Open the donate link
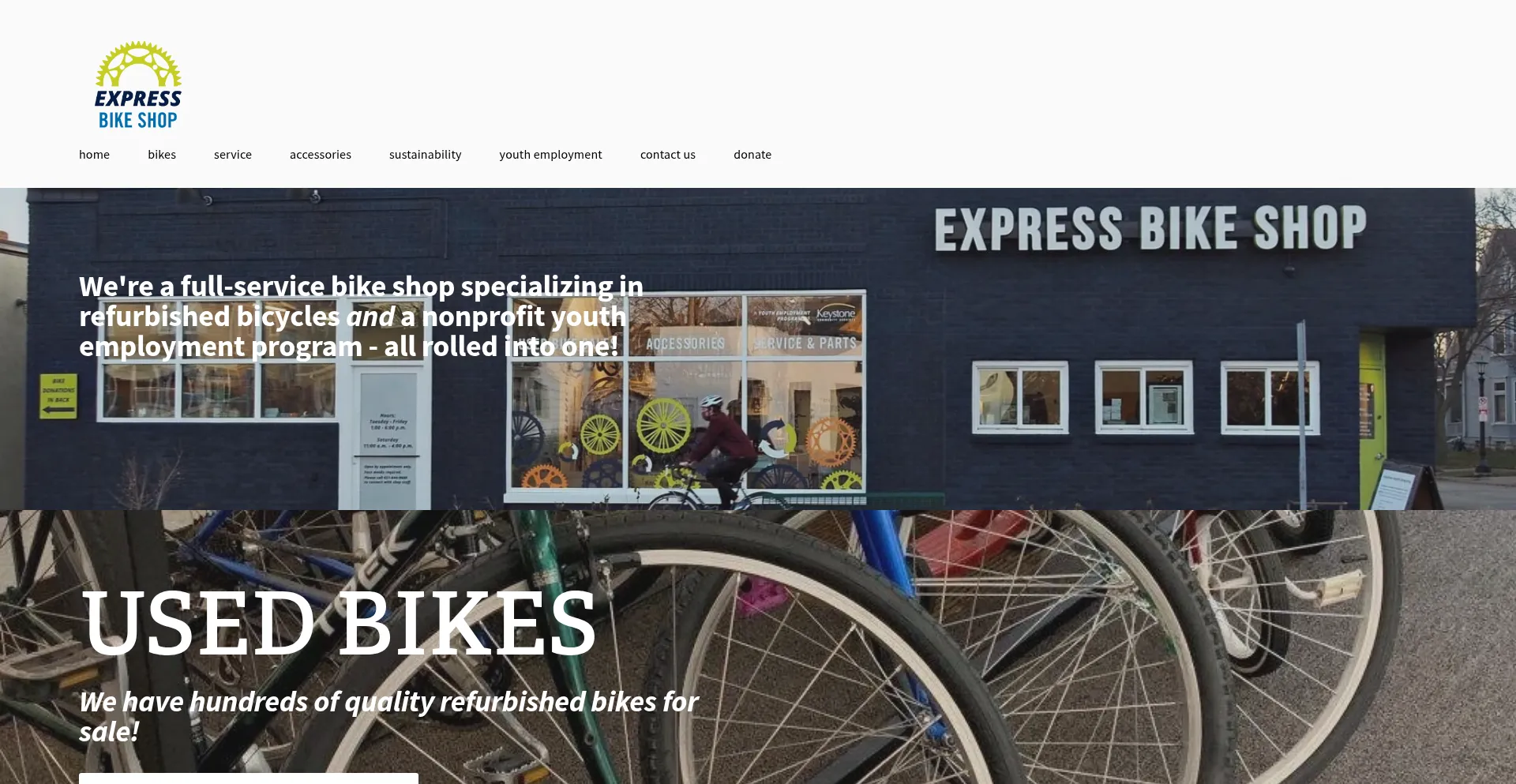The height and width of the screenshot is (784, 1516). pyautogui.click(x=752, y=155)
